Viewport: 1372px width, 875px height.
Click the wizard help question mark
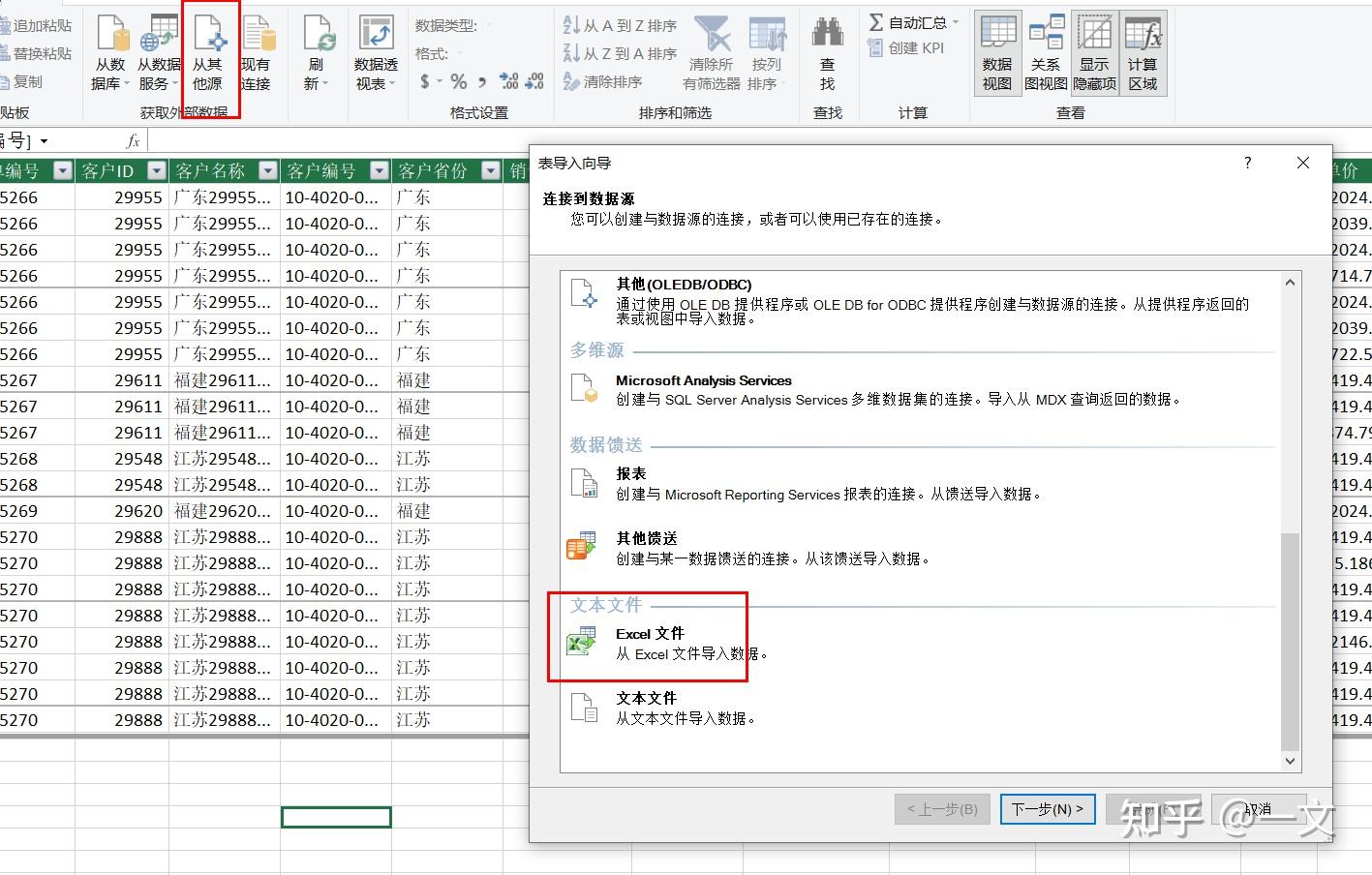[x=1247, y=164]
